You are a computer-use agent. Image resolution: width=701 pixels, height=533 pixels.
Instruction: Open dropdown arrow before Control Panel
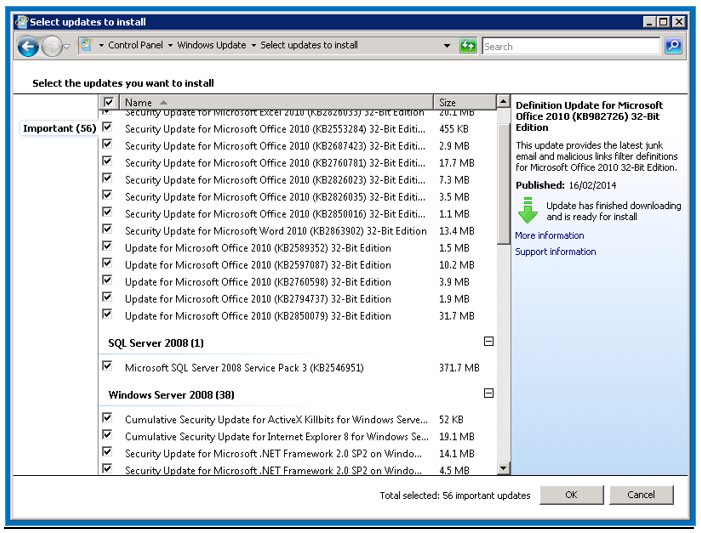101,45
